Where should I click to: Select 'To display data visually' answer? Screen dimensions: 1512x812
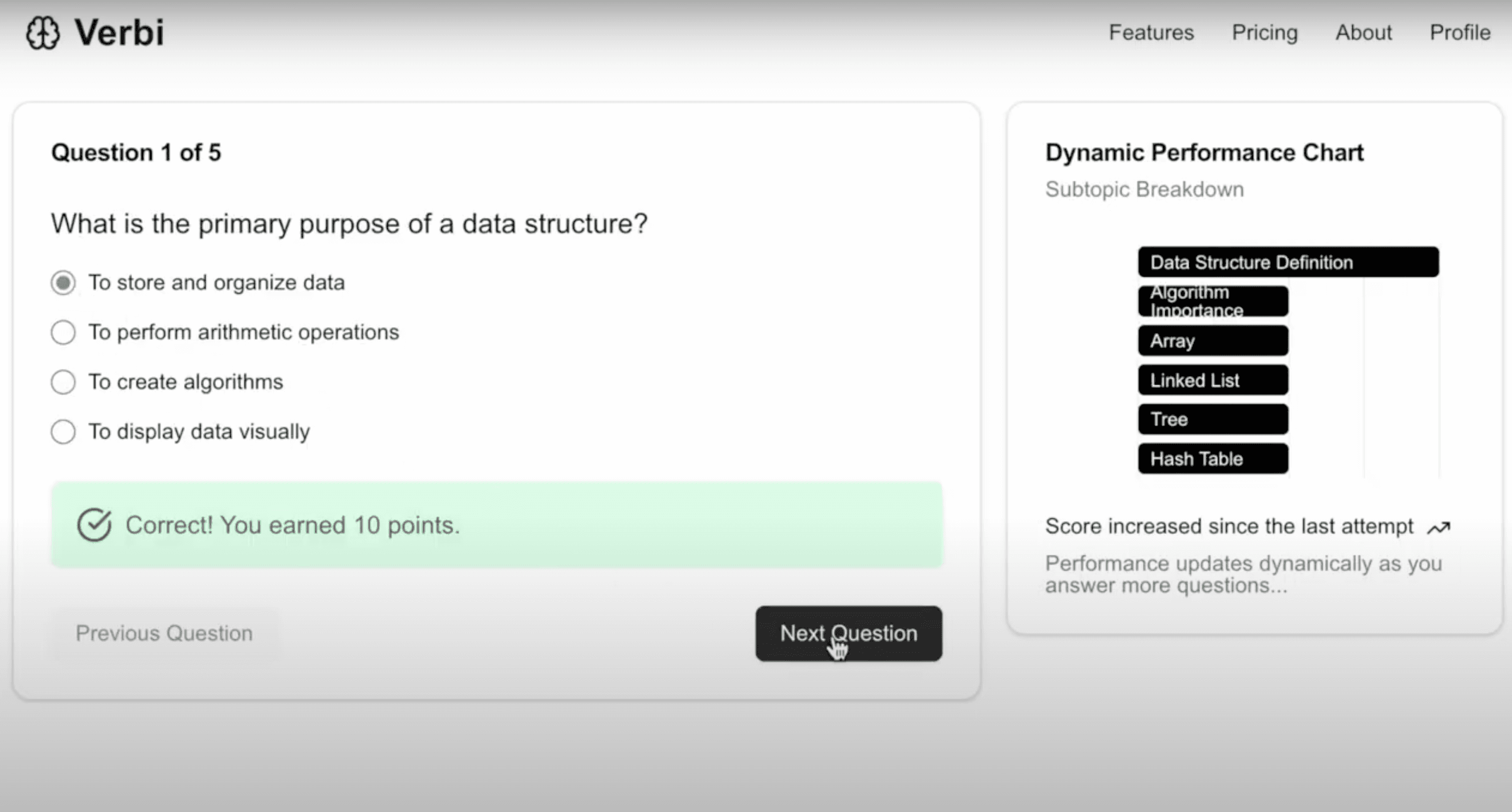63,432
